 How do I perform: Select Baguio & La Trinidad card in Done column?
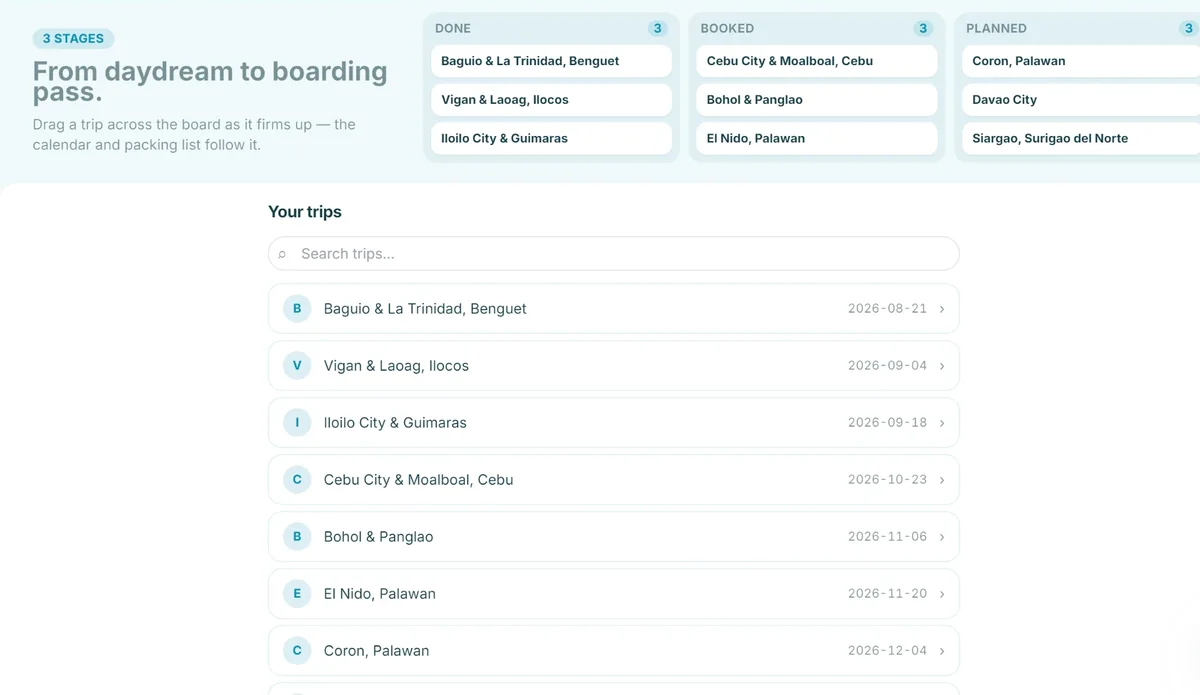552,61
